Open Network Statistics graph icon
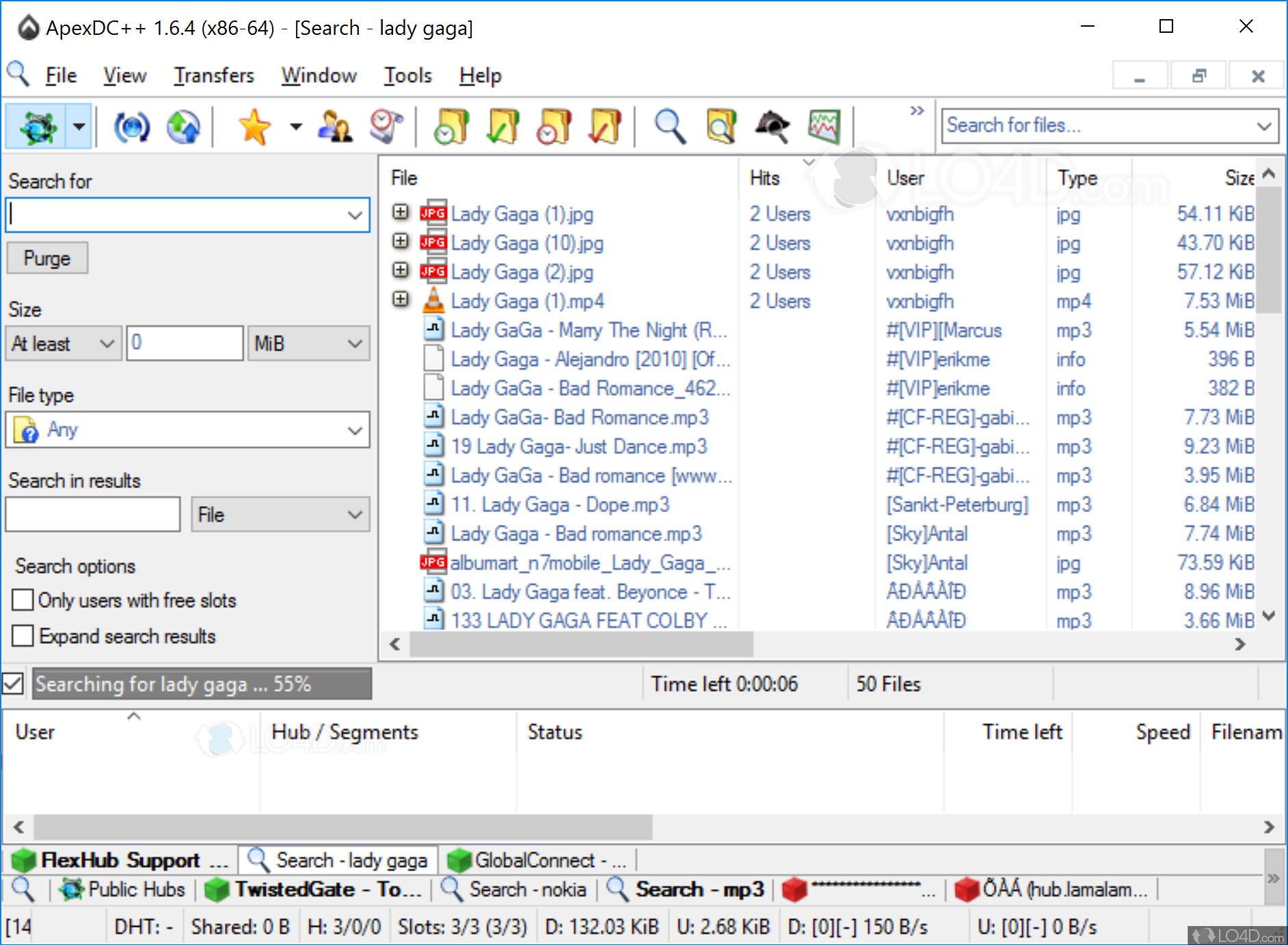 (x=822, y=126)
